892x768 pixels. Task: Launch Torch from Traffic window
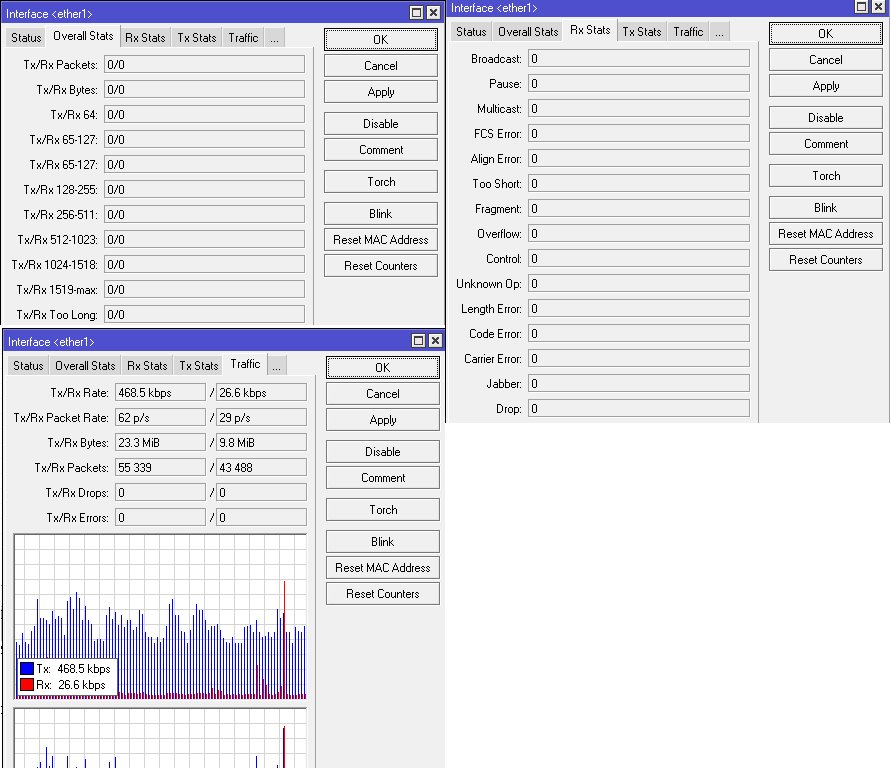tap(382, 510)
